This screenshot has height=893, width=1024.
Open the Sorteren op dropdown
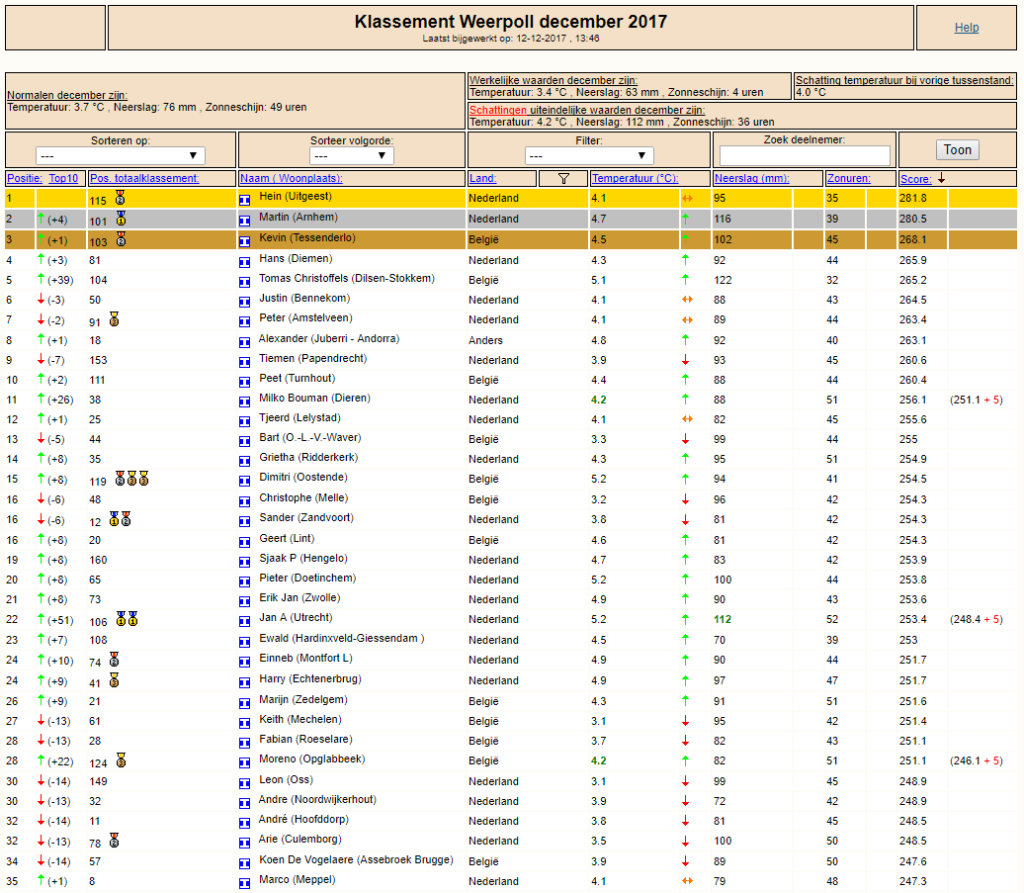(120, 155)
